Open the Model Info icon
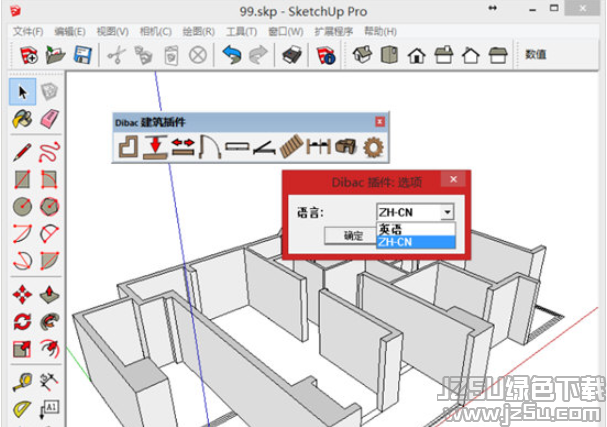 point(326,55)
